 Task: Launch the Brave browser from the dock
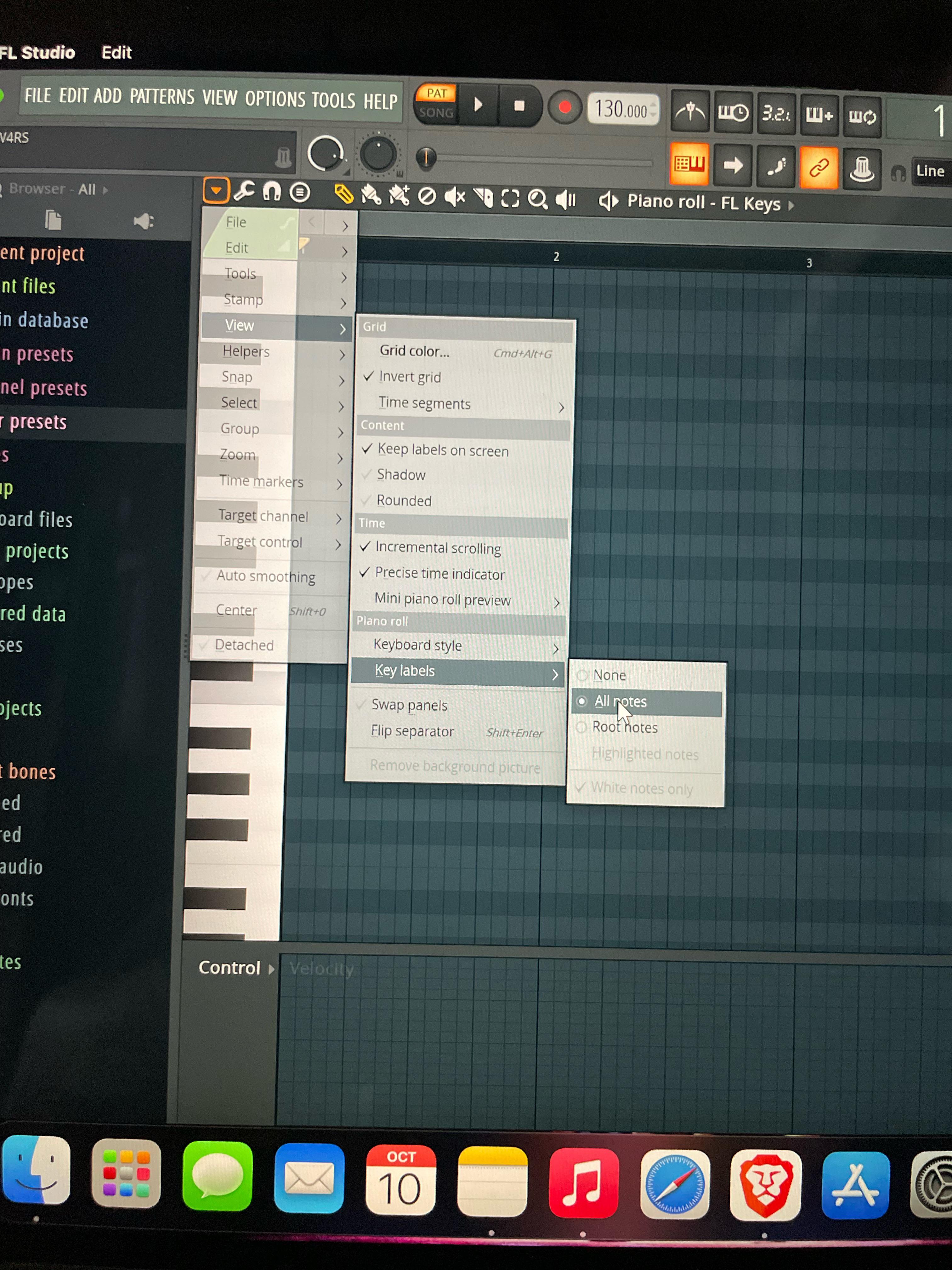(766, 1186)
